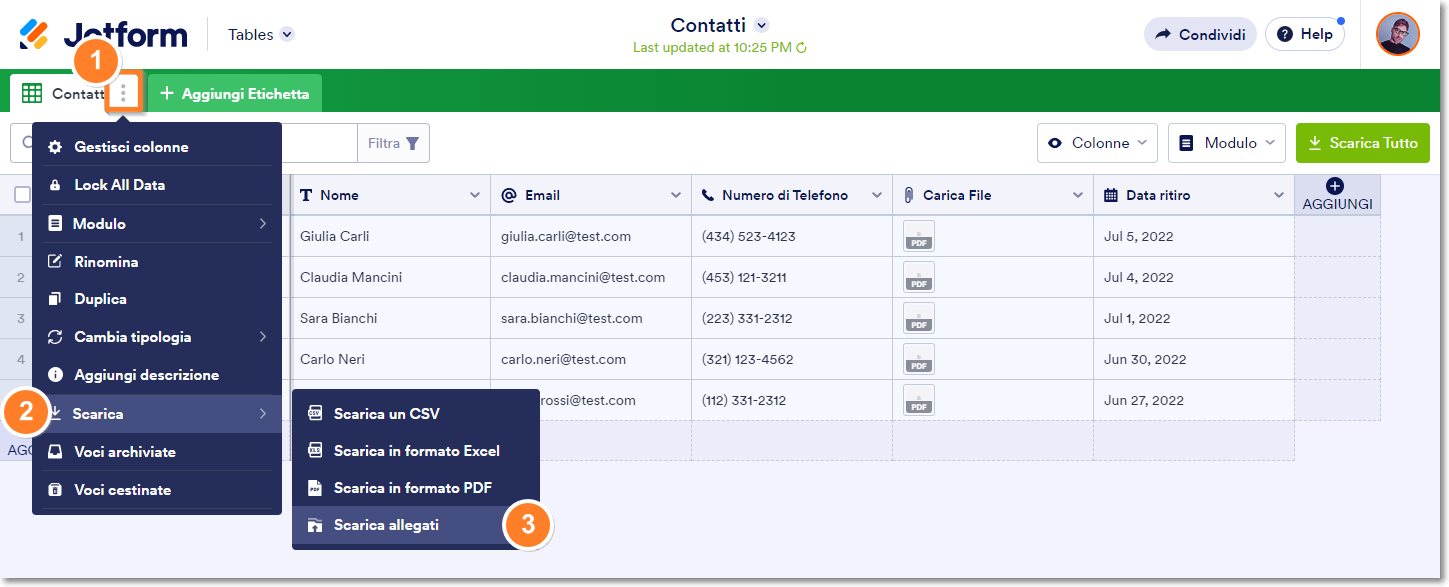This screenshot has height=587, width=1449.
Task: Click the eye icon in Colonne button
Action: pos(1055,143)
